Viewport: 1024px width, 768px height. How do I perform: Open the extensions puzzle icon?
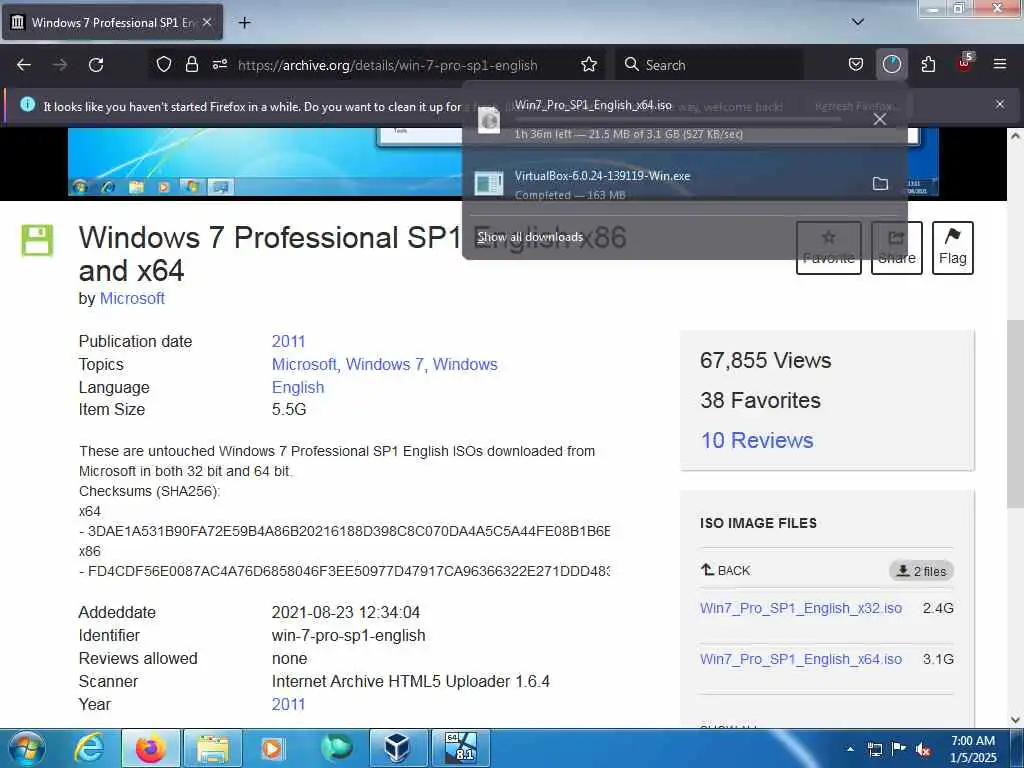pos(928,65)
